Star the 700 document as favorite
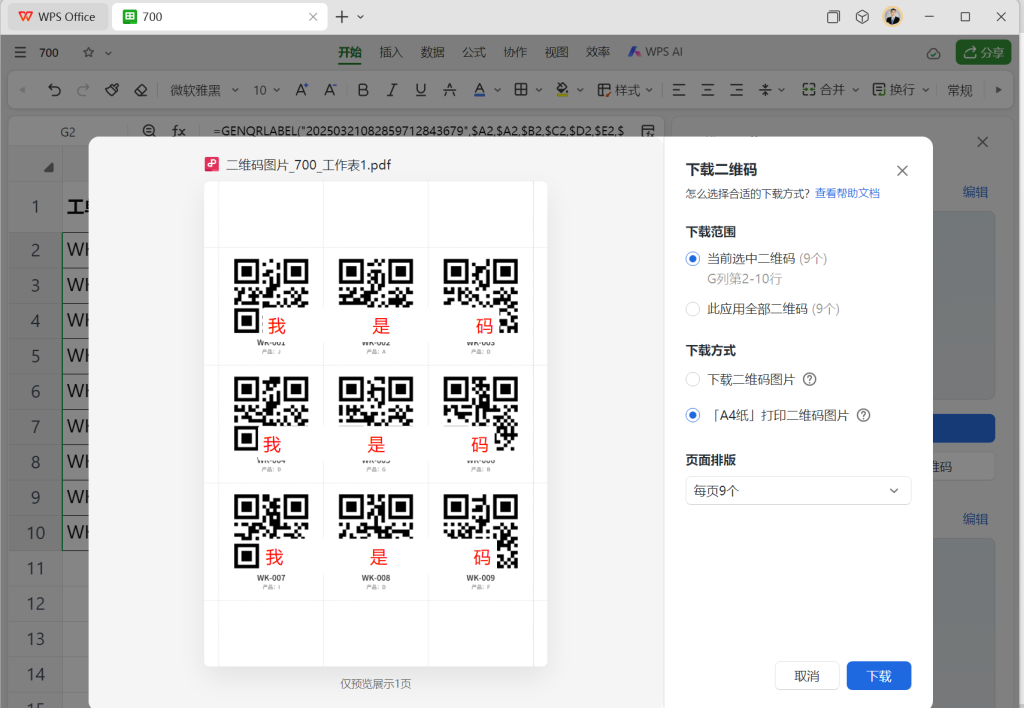 click(88, 52)
